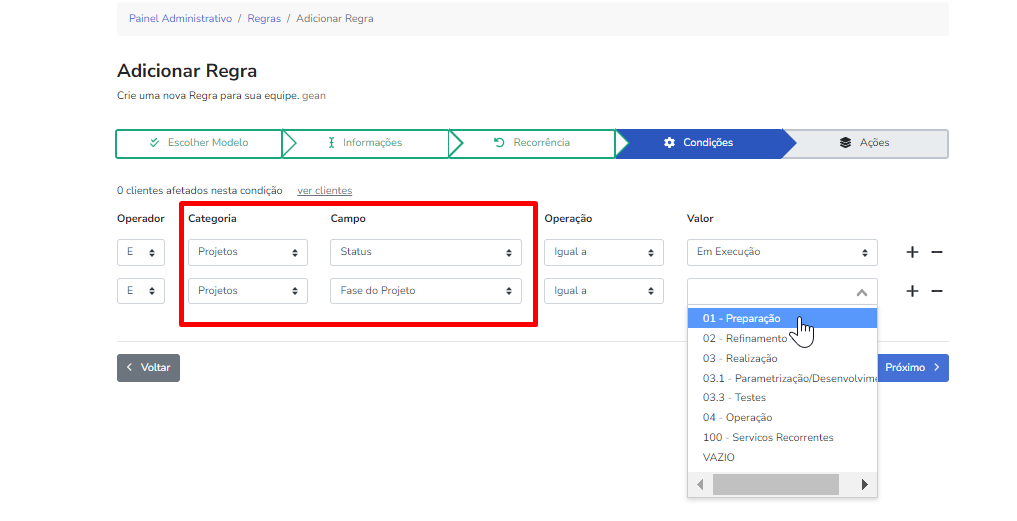Image resolution: width=1017 pixels, height=521 pixels.
Task: Add condition after Fase do Projeto row
Action: coord(912,291)
